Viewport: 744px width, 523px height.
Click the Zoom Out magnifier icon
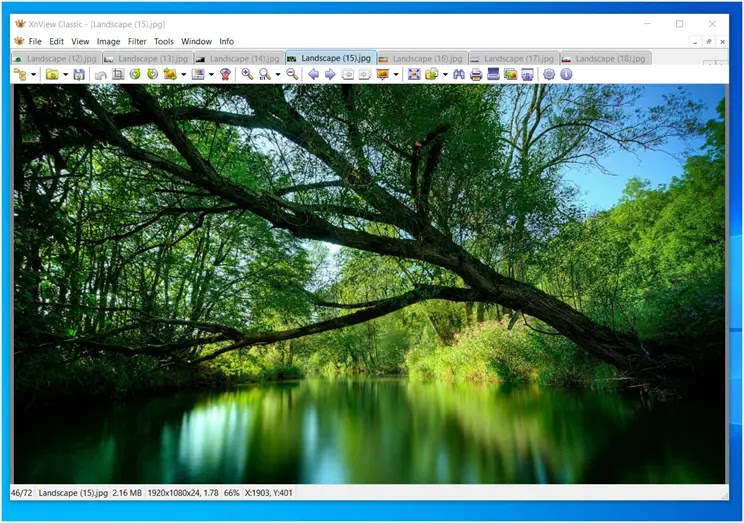click(292, 75)
